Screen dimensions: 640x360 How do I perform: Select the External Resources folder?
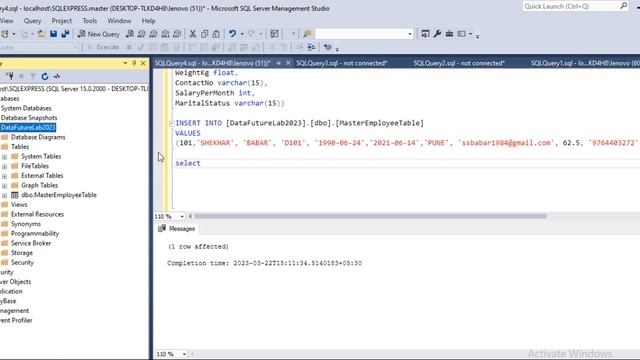pos(37,214)
